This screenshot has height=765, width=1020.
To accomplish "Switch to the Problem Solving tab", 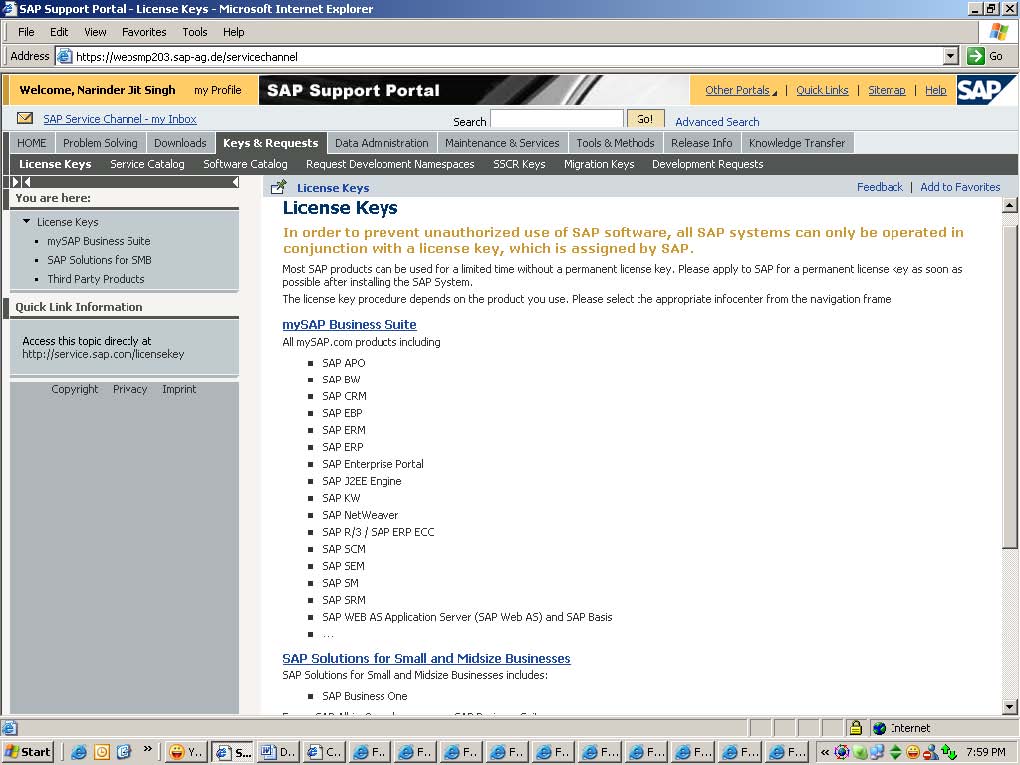I will click(x=100, y=143).
